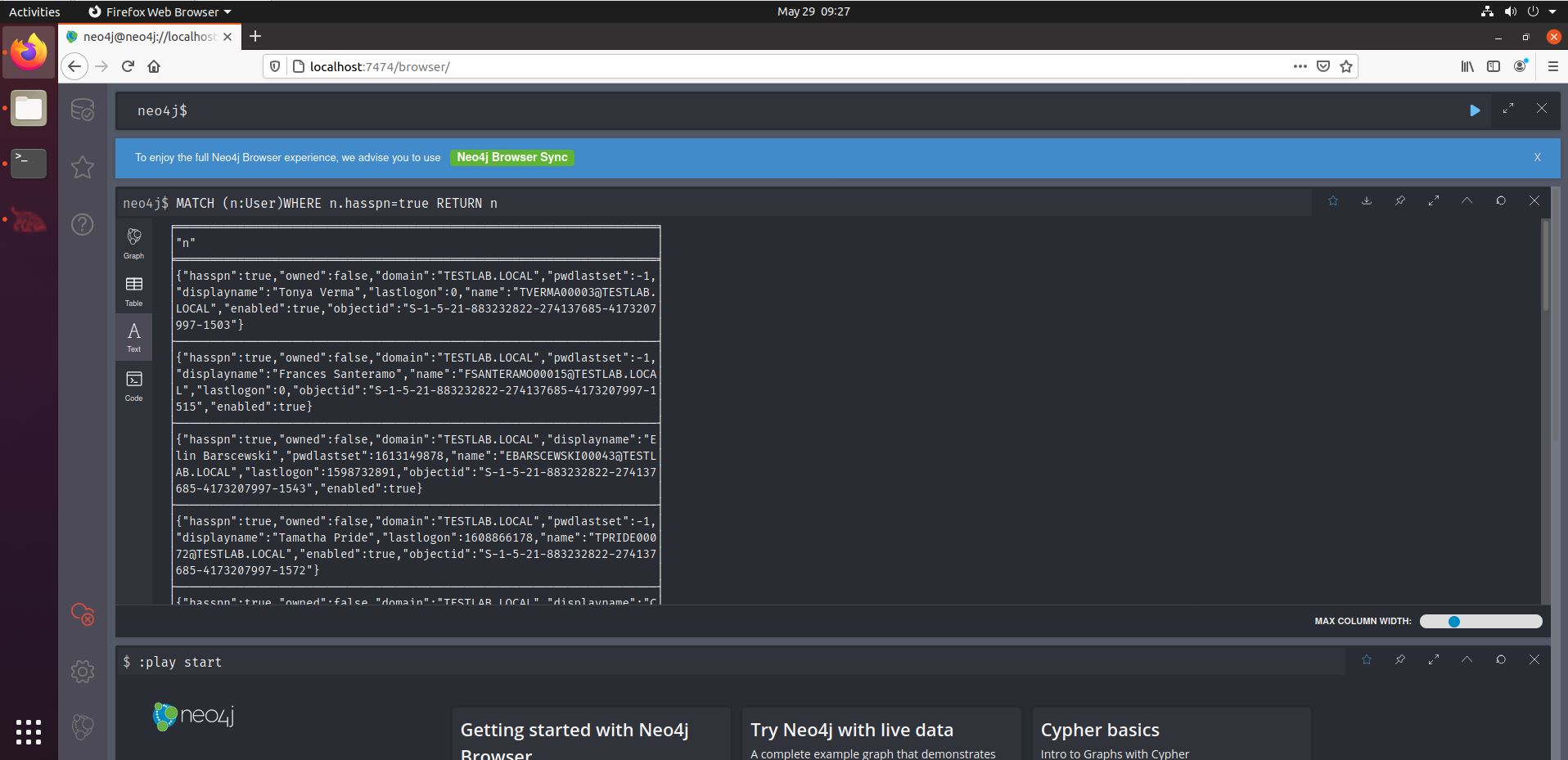This screenshot has height=760, width=1568.
Task: Rerun the :play start command
Action: click(1501, 659)
